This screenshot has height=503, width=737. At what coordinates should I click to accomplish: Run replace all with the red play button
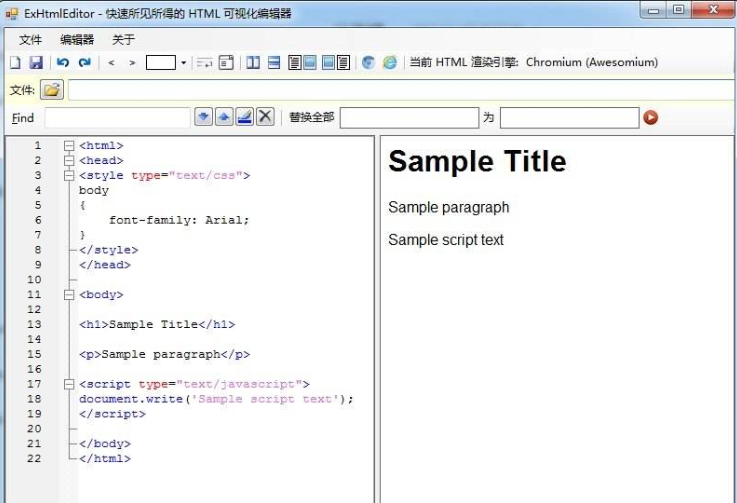click(651, 117)
